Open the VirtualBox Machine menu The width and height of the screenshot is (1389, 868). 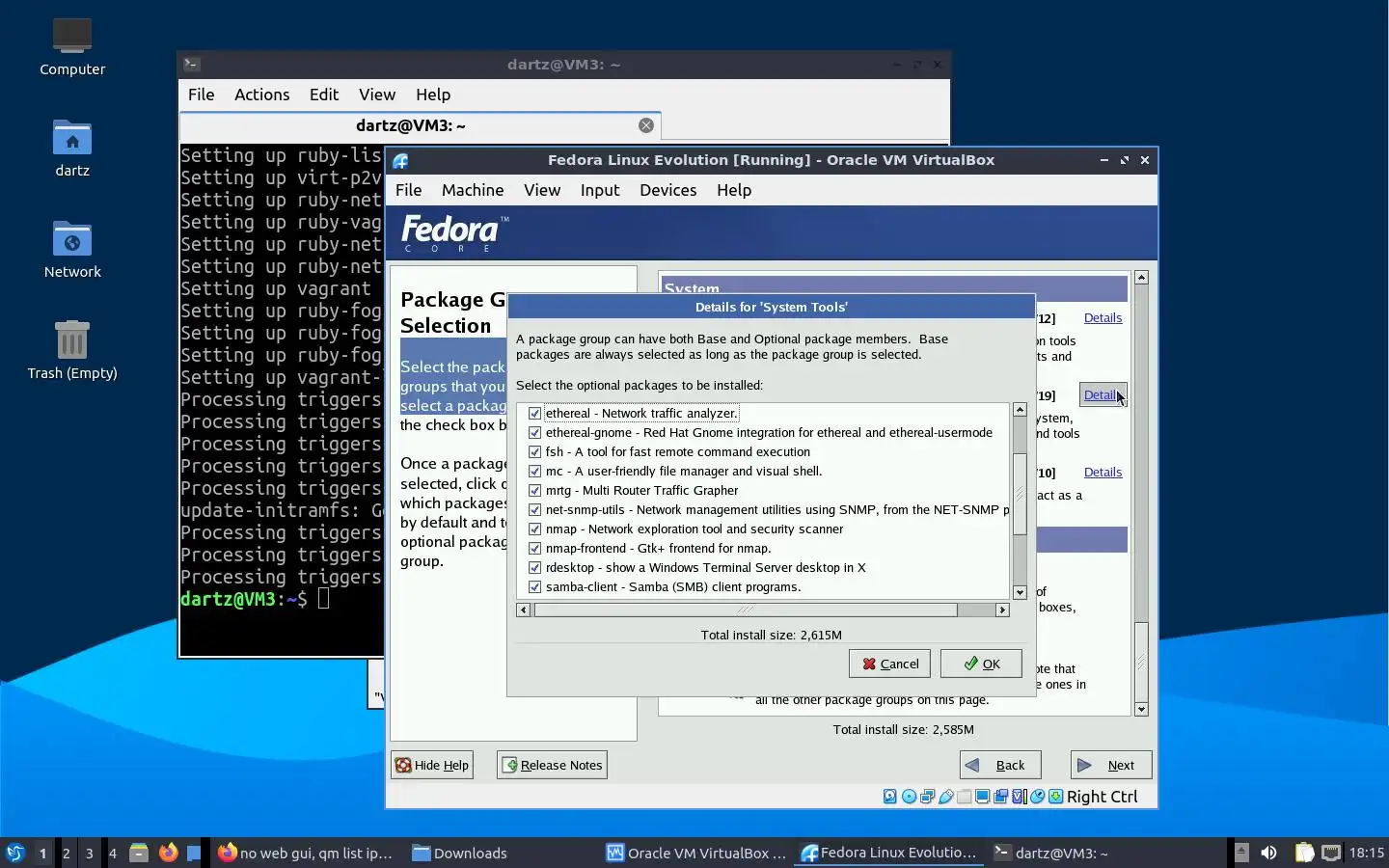click(x=473, y=190)
